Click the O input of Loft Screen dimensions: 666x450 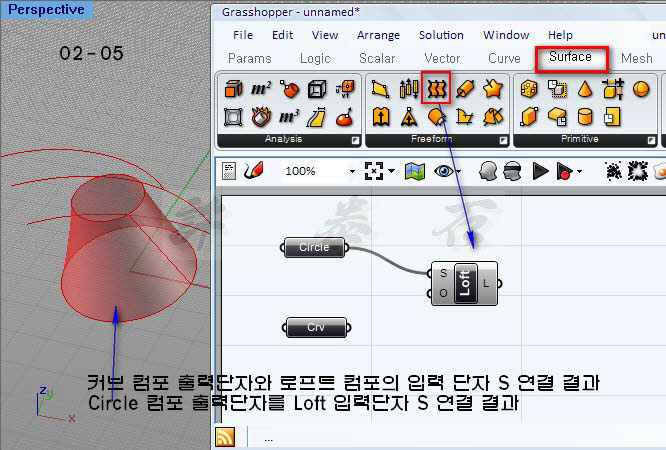tap(443, 293)
